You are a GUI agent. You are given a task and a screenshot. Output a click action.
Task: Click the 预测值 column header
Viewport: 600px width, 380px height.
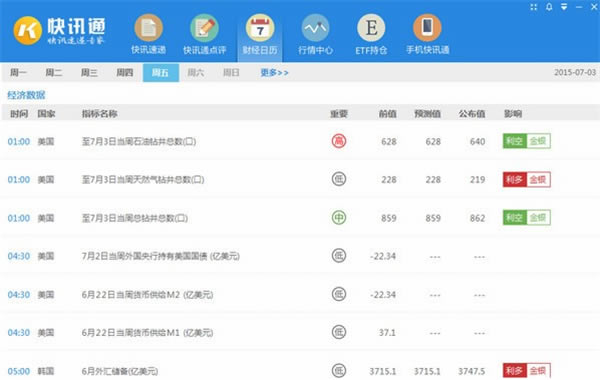click(x=427, y=114)
